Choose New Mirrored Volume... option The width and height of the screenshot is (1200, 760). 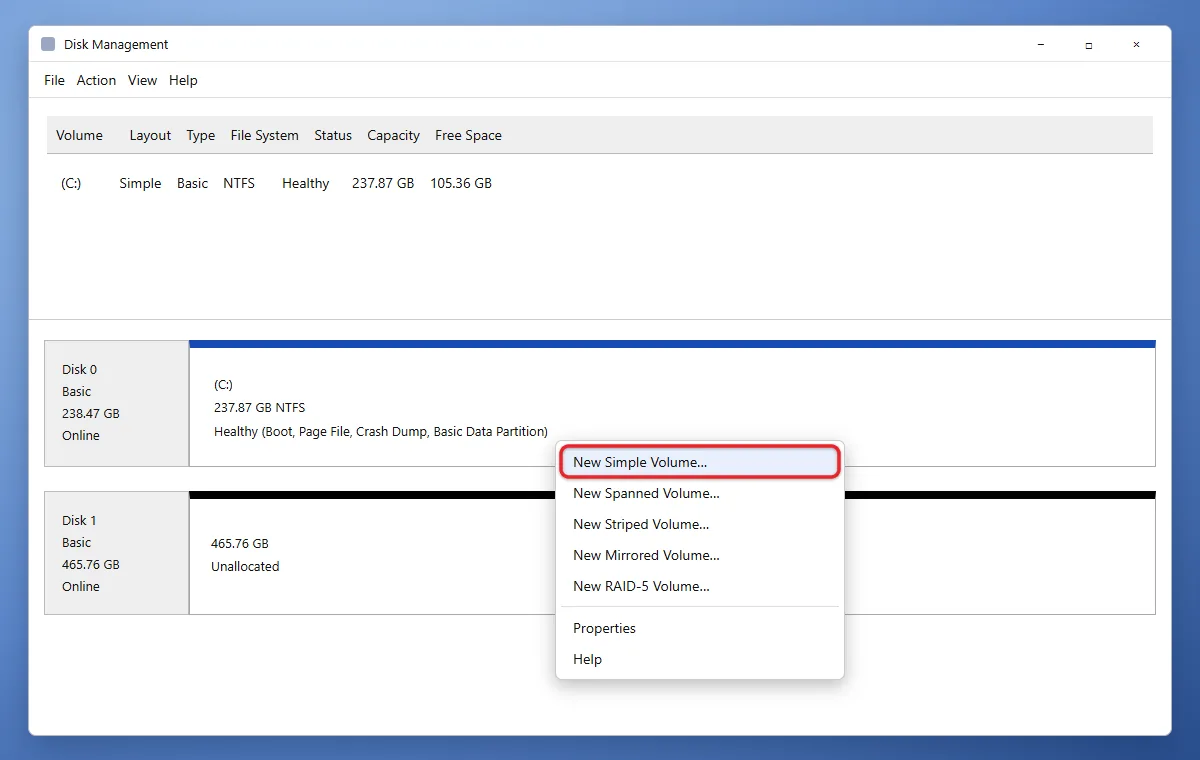[x=699, y=555]
